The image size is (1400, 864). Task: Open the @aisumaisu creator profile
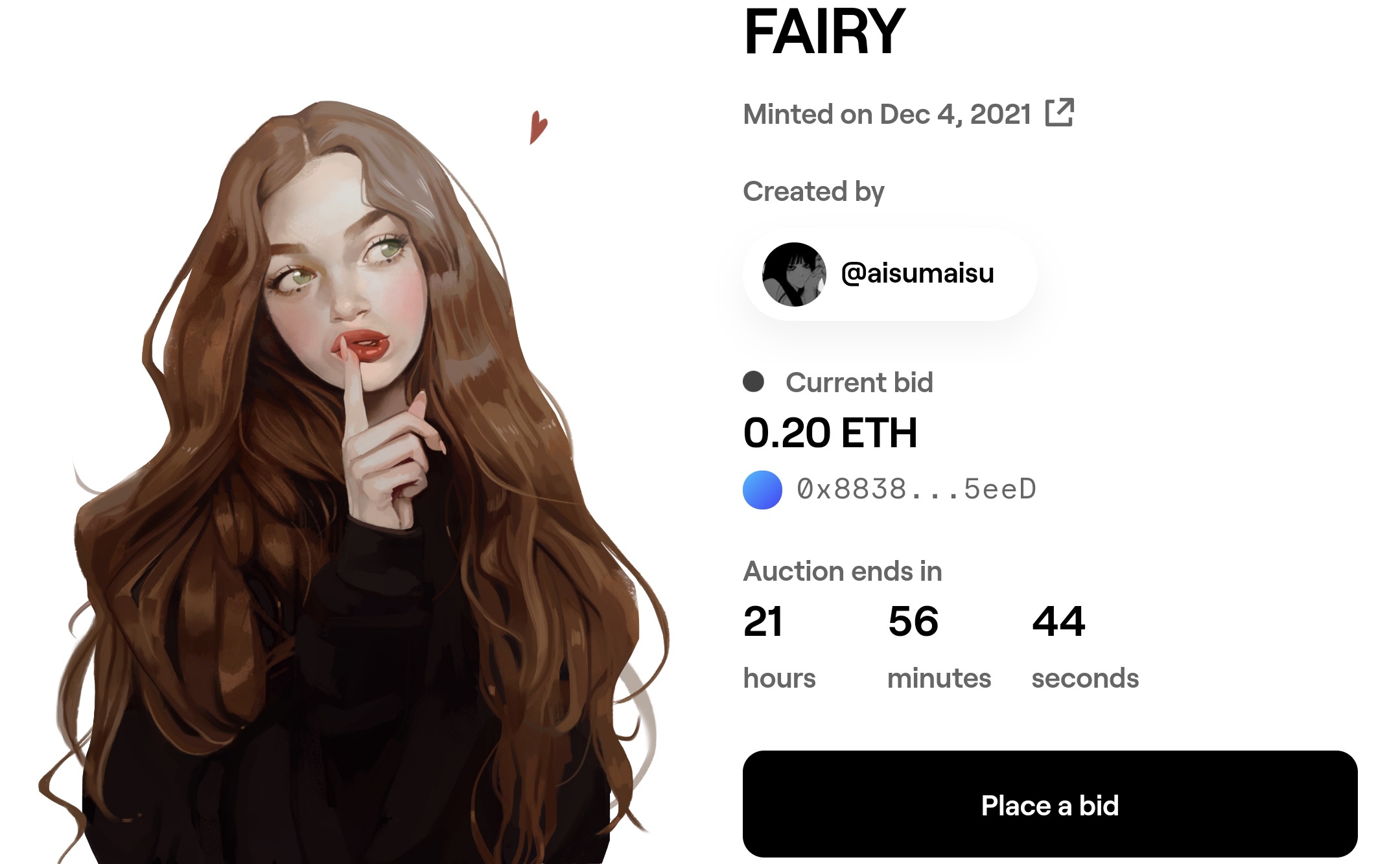point(917,274)
